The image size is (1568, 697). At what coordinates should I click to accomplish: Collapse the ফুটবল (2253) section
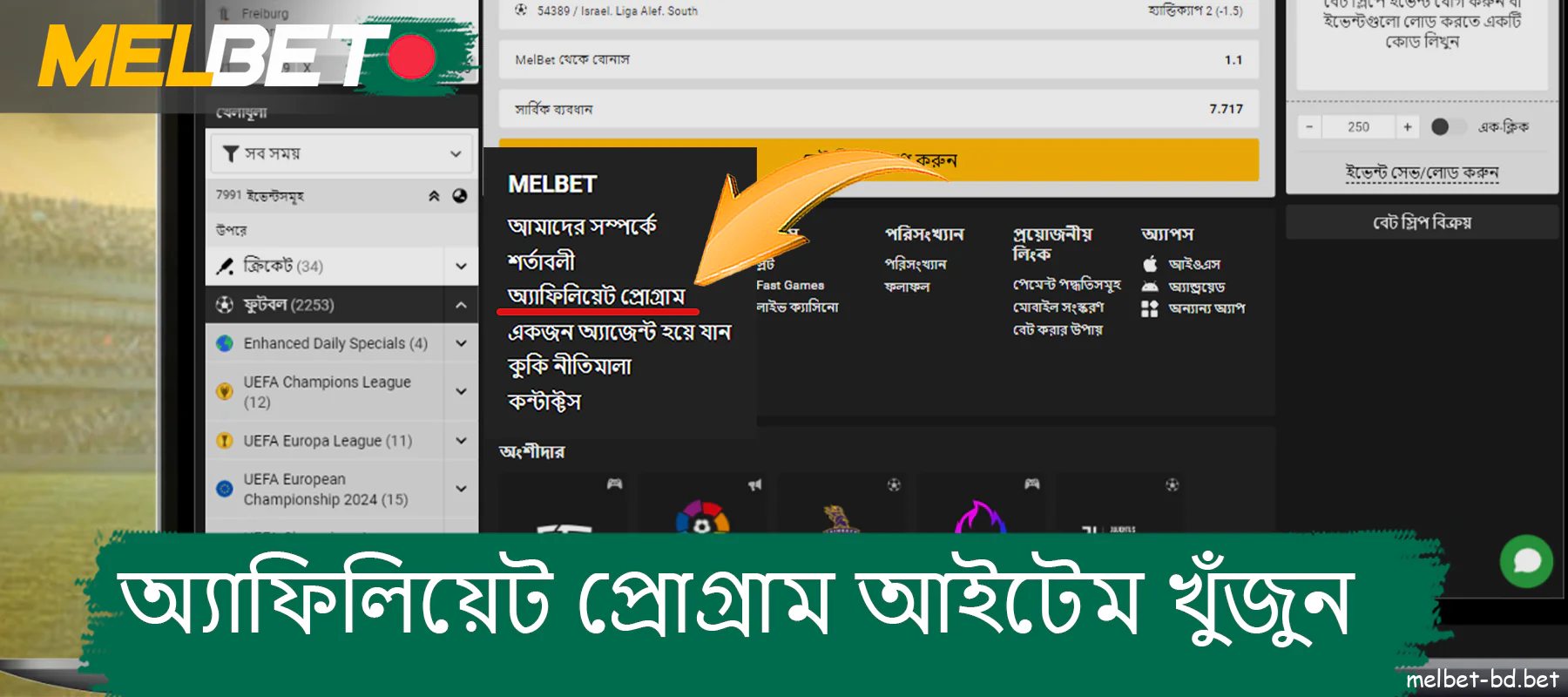click(x=461, y=305)
